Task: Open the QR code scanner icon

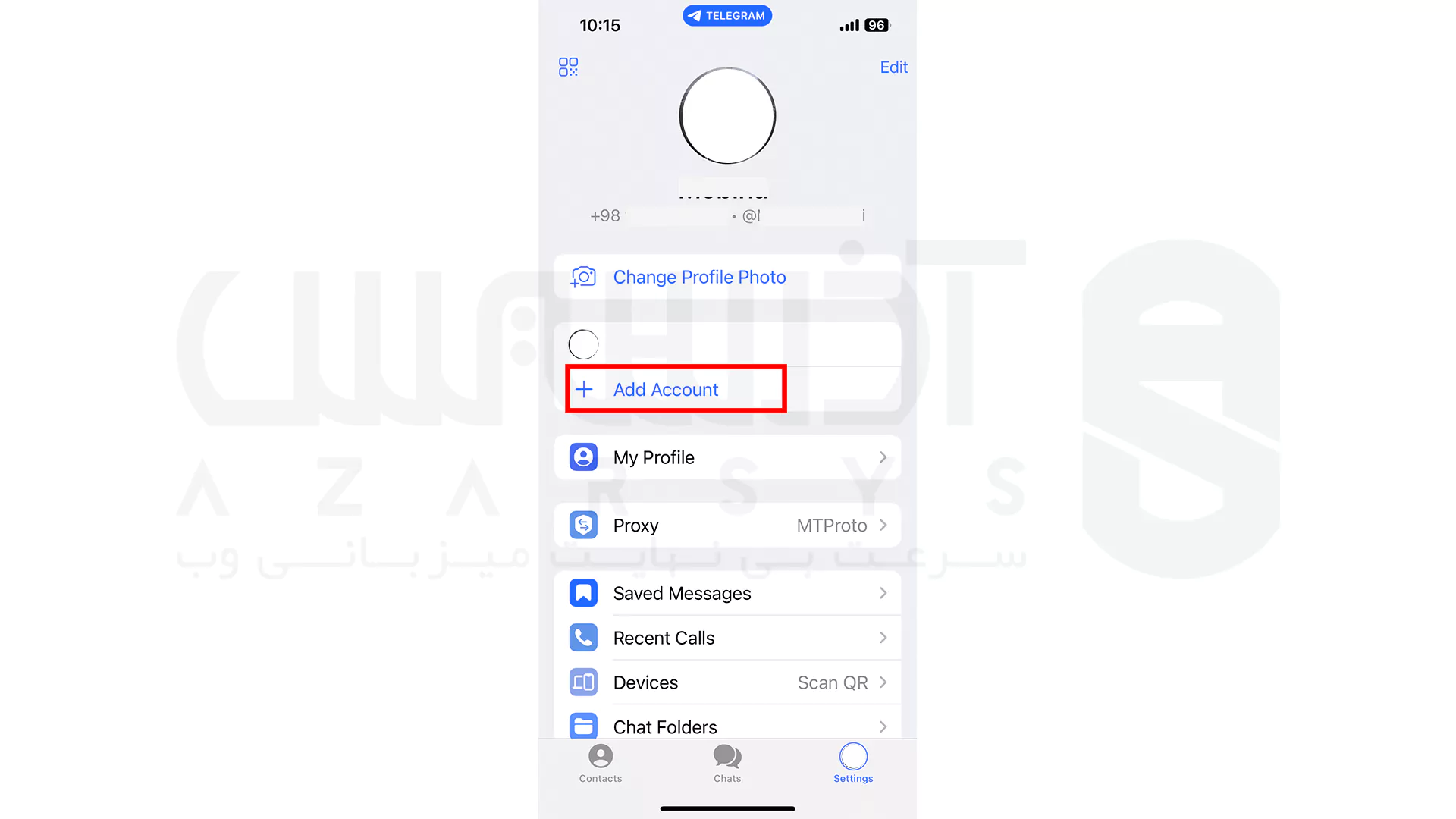Action: click(569, 67)
